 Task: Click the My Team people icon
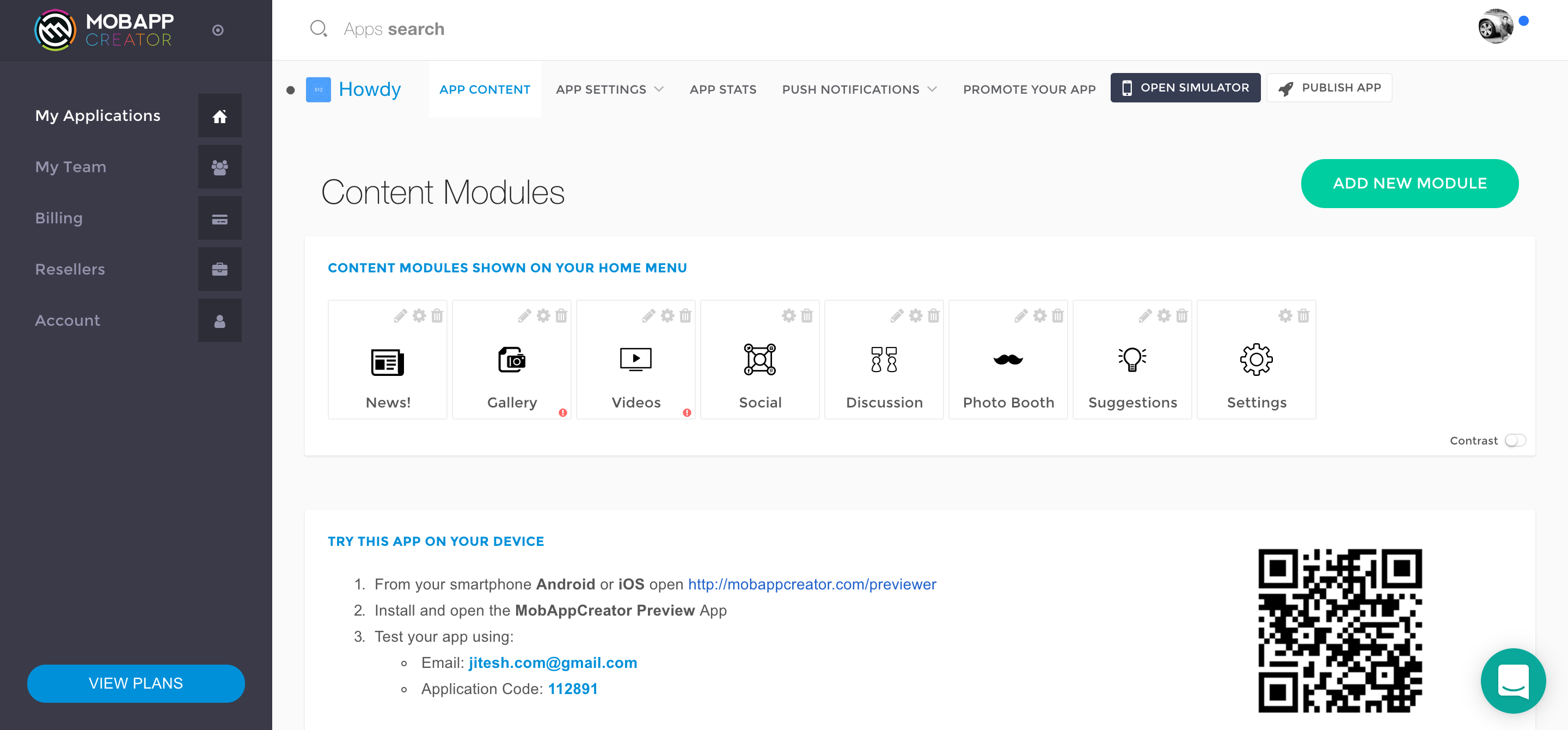tap(220, 166)
